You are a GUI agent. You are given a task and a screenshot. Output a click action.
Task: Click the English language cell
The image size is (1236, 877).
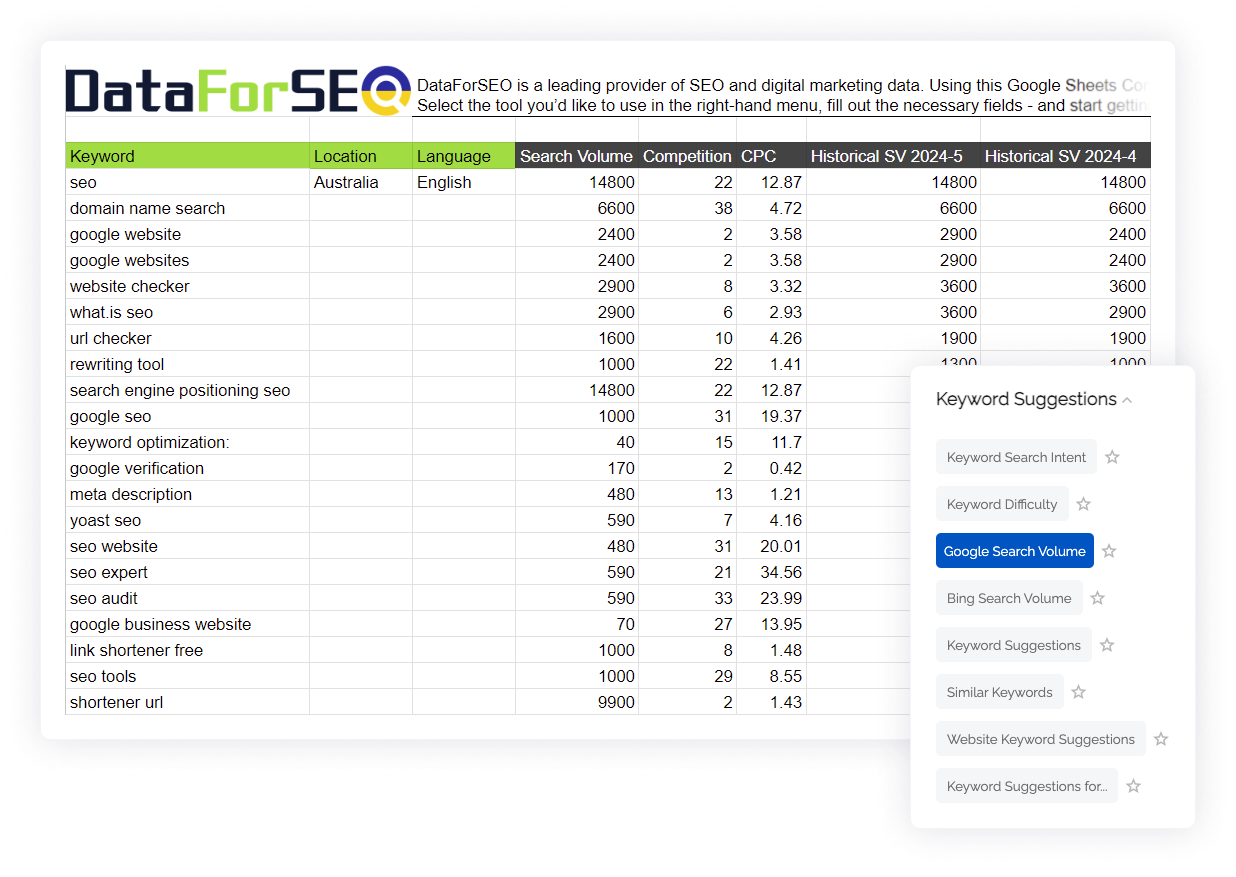point(464,182)
